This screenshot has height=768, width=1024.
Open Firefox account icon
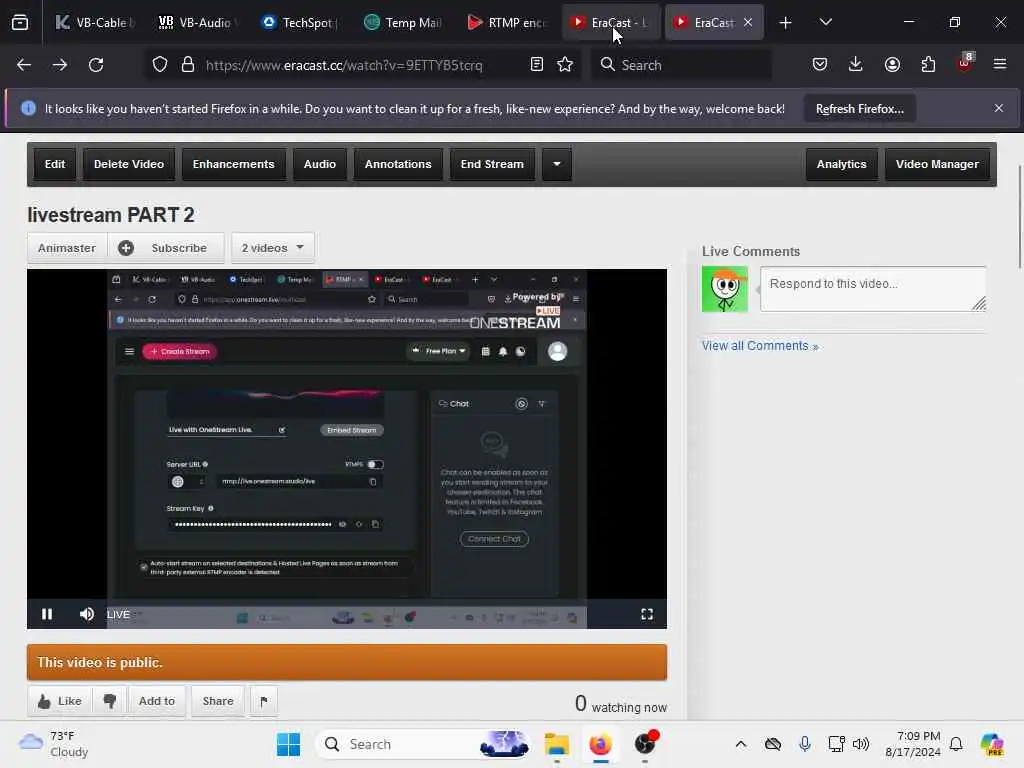[x=892, y=65]
